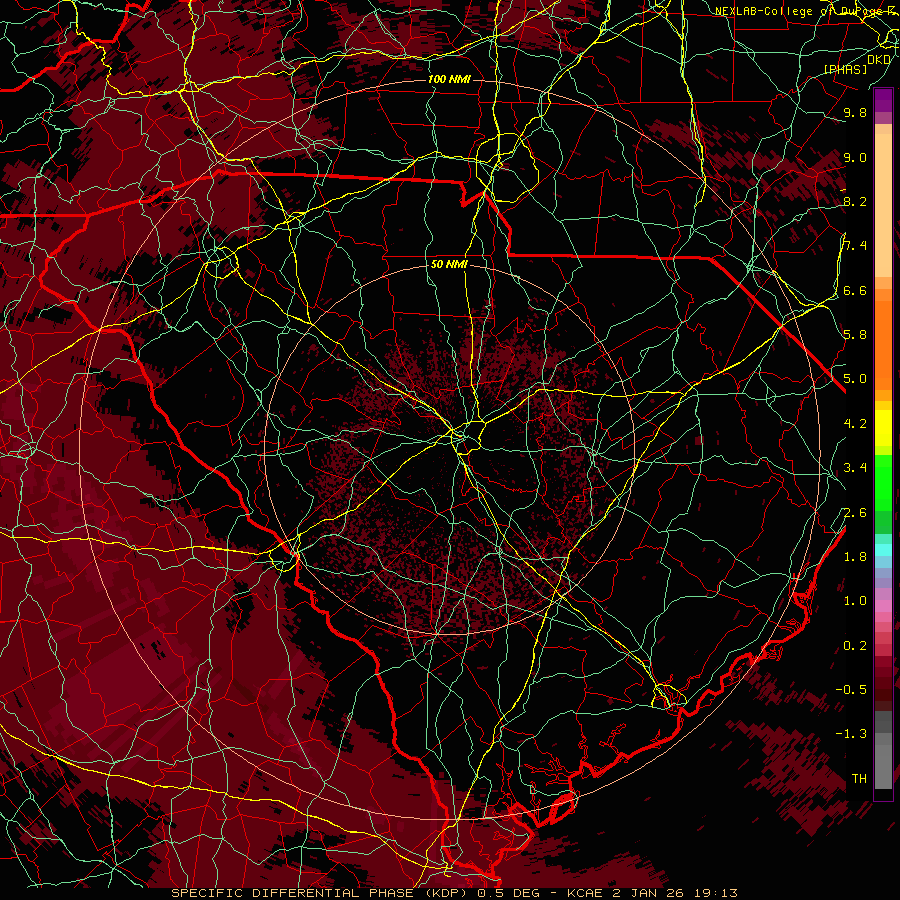Click the "4.2" scale value
Viewport: 900px width, 900px height.
[855, 423]
